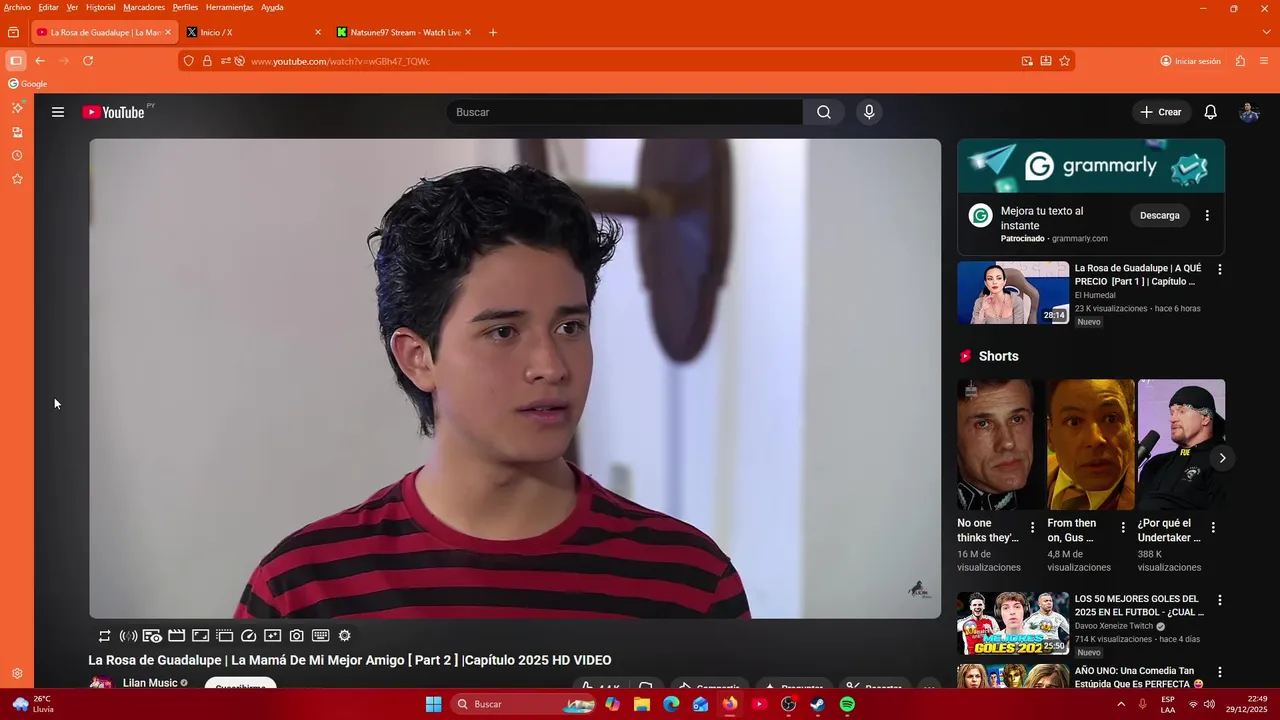This screenshot has height=720, width=1280.
Task: Click the YouTube Buscar search field
Action: click(x=624, y=112)
